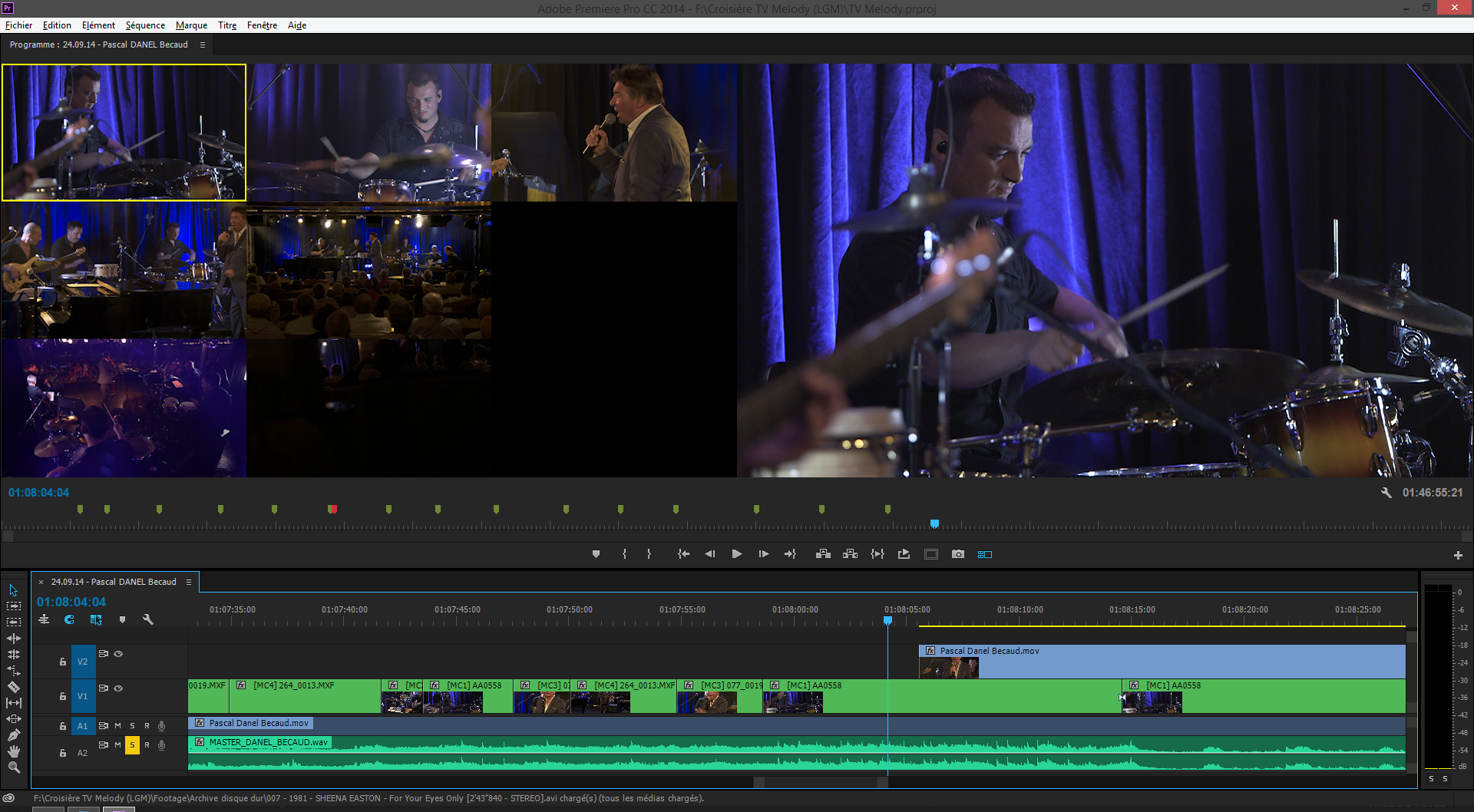Open the Edition menu
1474x812 pixels.
[x=57, y=25]
